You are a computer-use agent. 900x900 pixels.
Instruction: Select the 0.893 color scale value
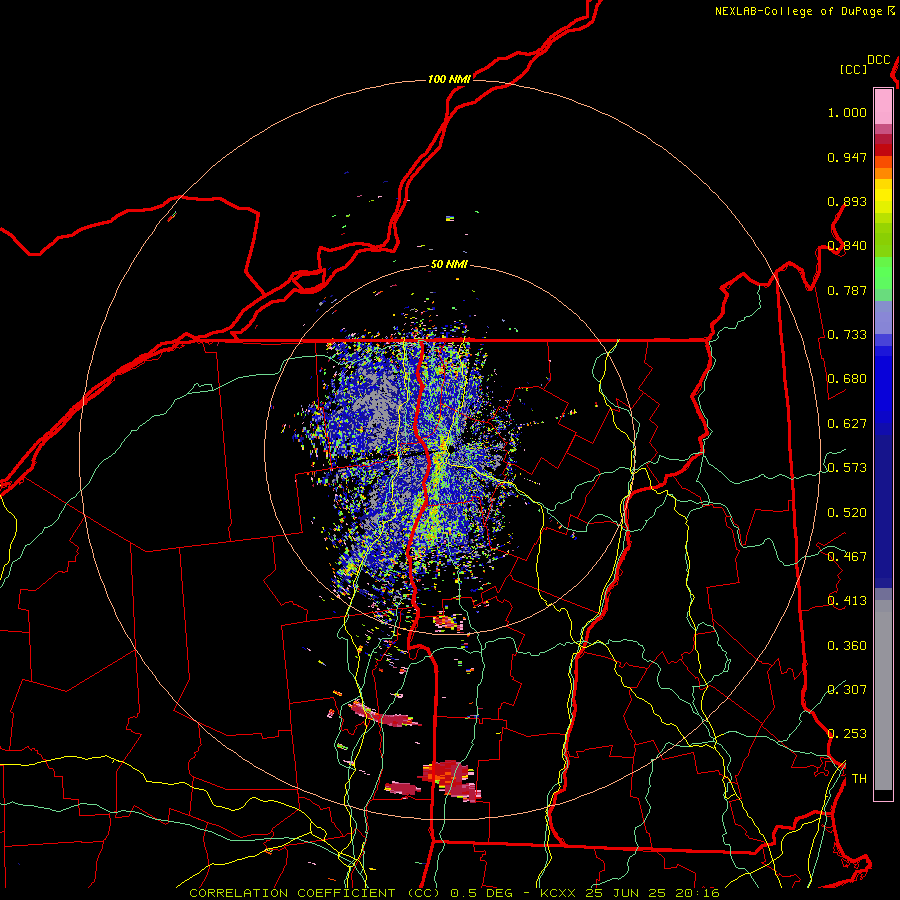(x=847, y=201)
